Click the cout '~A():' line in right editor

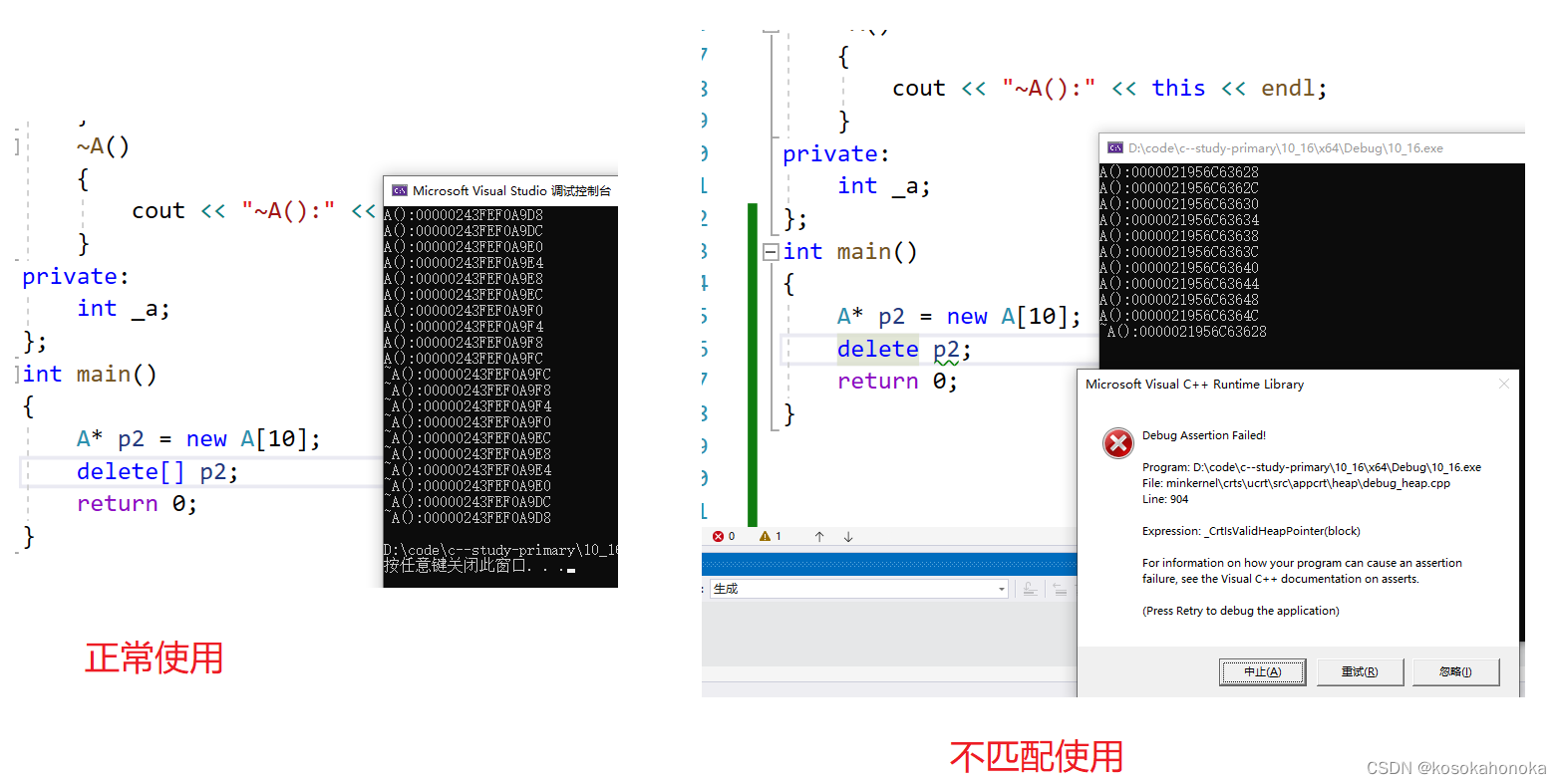click(1109, 89)
